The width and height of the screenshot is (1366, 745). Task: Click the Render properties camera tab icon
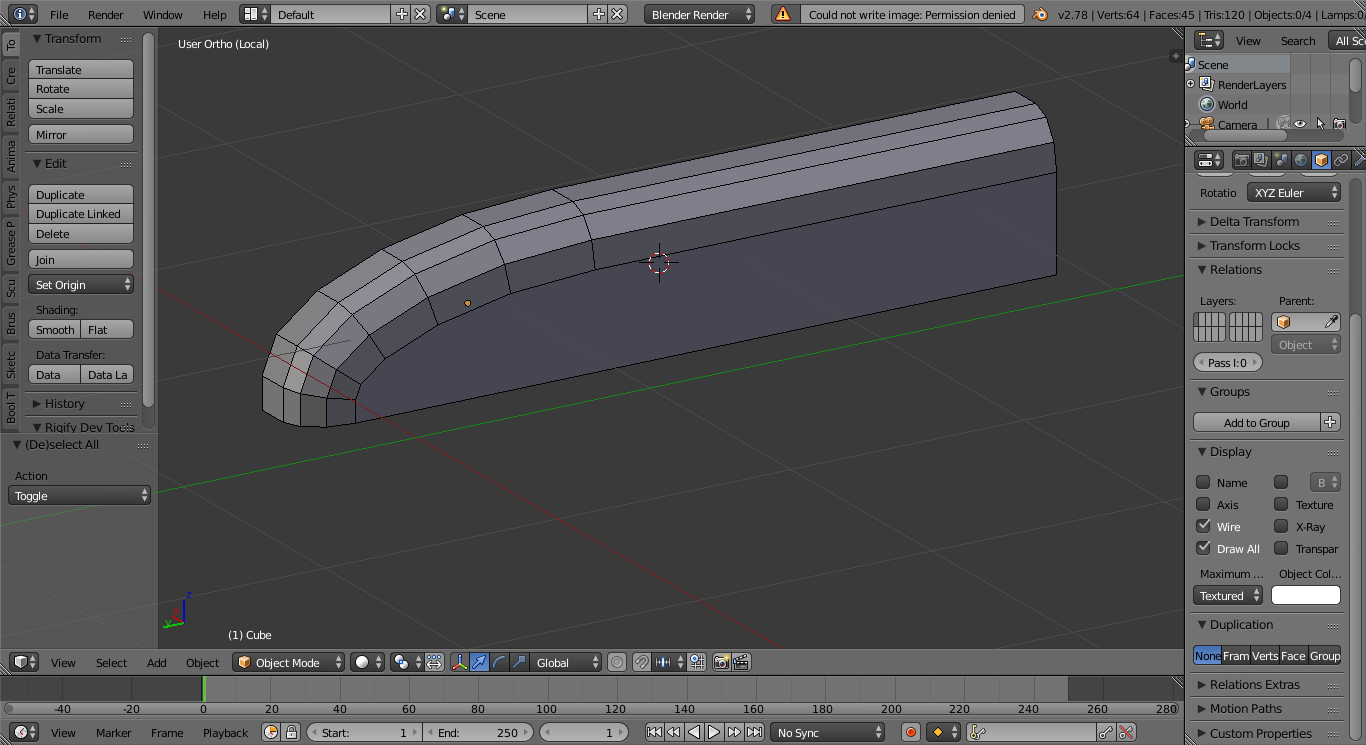(1241, 160)
